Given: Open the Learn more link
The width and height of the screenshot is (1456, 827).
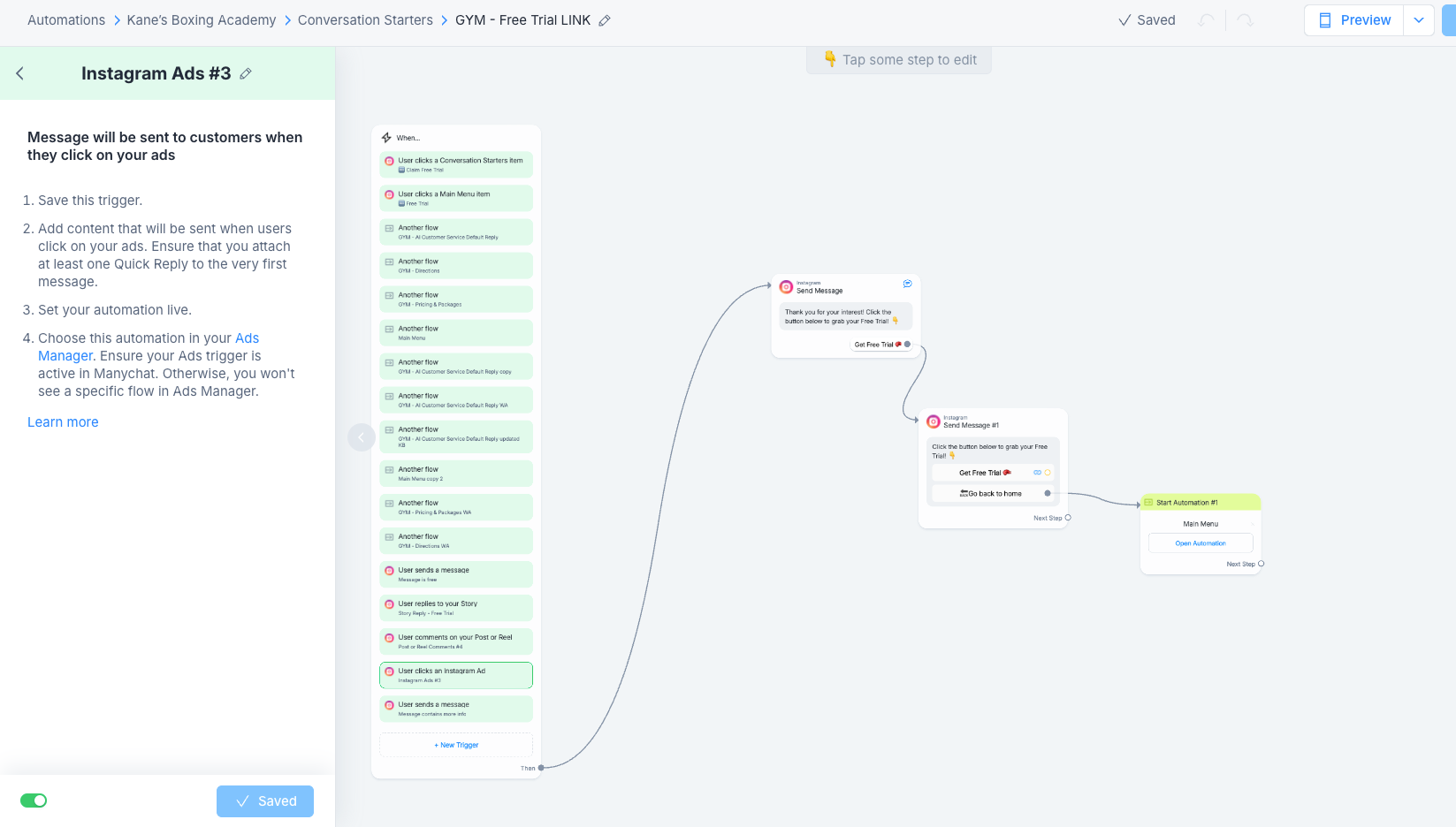Looking at the screenshot, I should [x=63, y=422].
